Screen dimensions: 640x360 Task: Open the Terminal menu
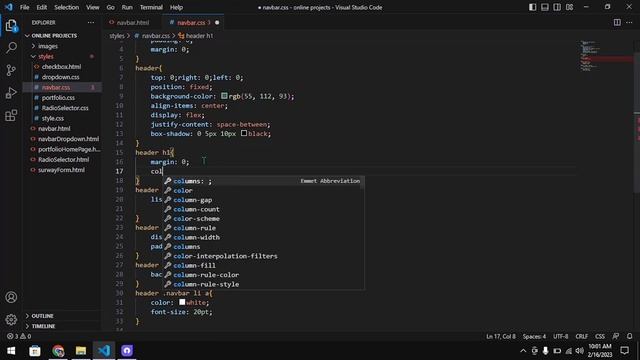click(151, 7)
